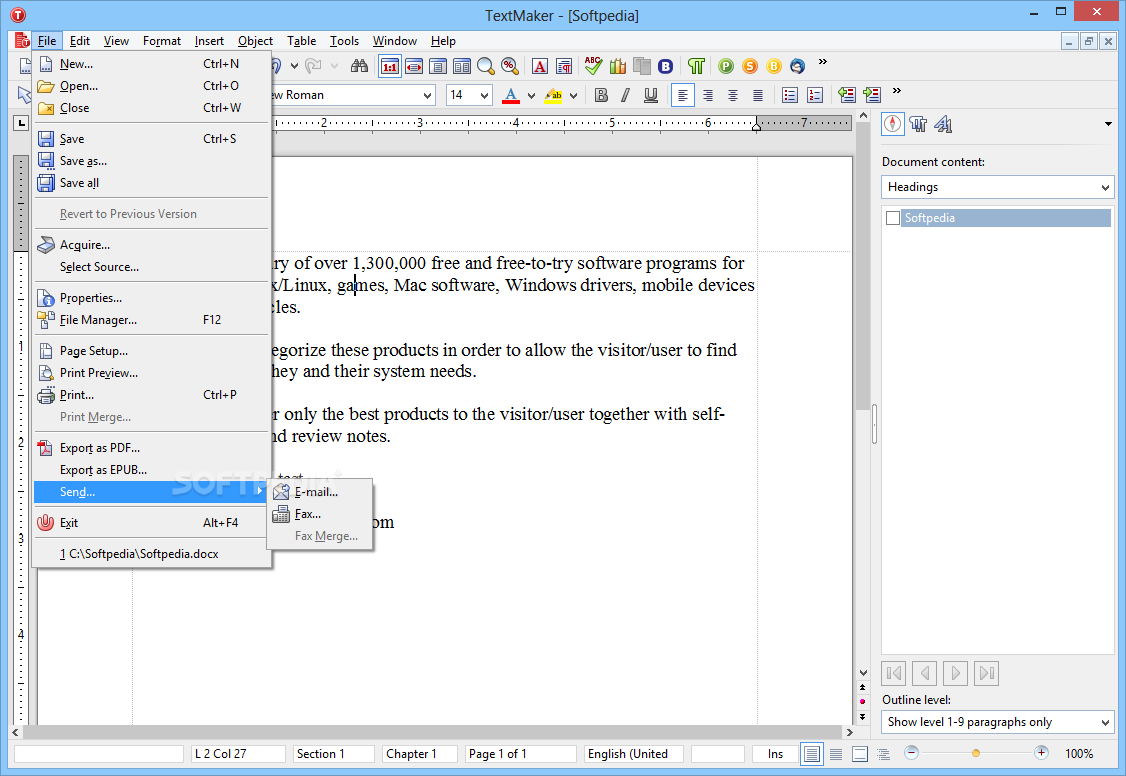Open character styles sidebar icon

(x=943, y=124)
